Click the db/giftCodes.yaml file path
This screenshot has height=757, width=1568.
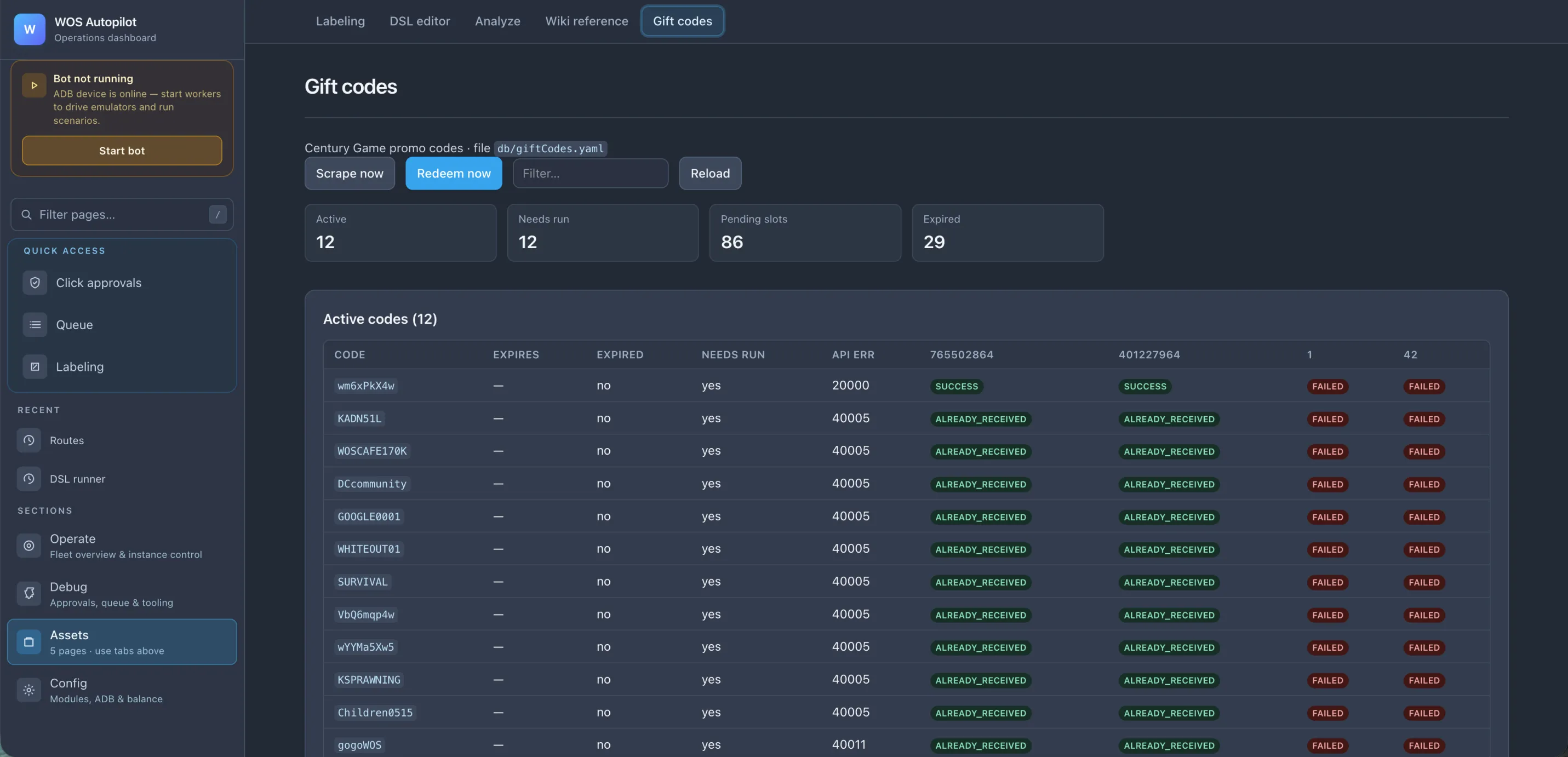[550, 148]
